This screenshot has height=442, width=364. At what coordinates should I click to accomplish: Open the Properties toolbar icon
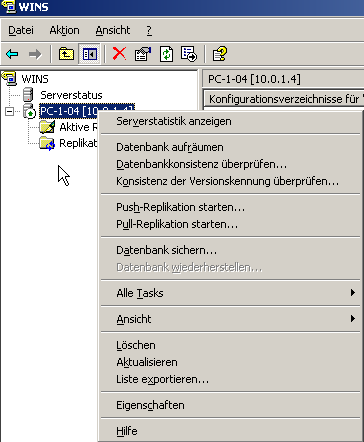(x=143, y=54)
